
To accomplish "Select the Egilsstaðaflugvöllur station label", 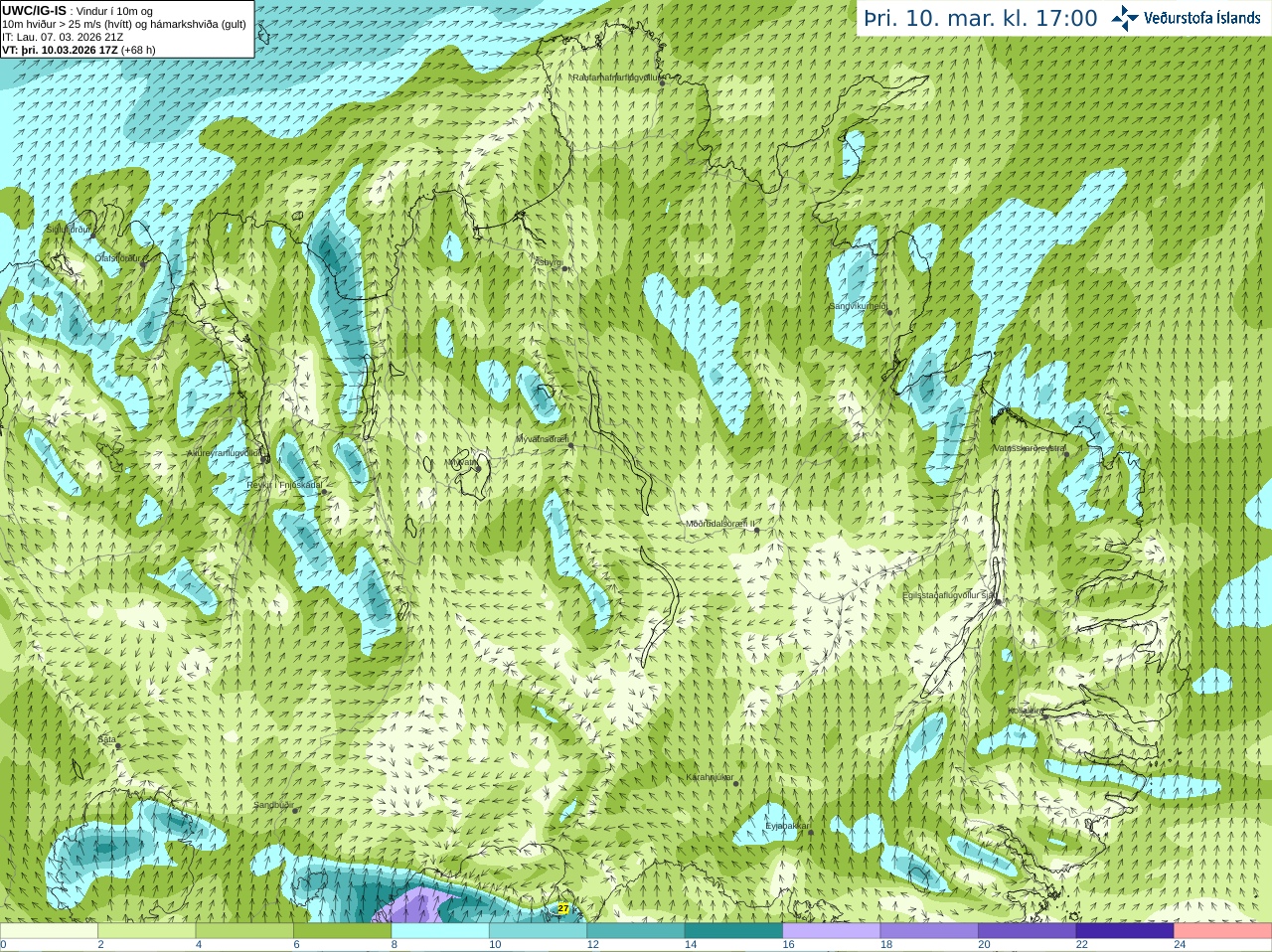I will point(949,595).
